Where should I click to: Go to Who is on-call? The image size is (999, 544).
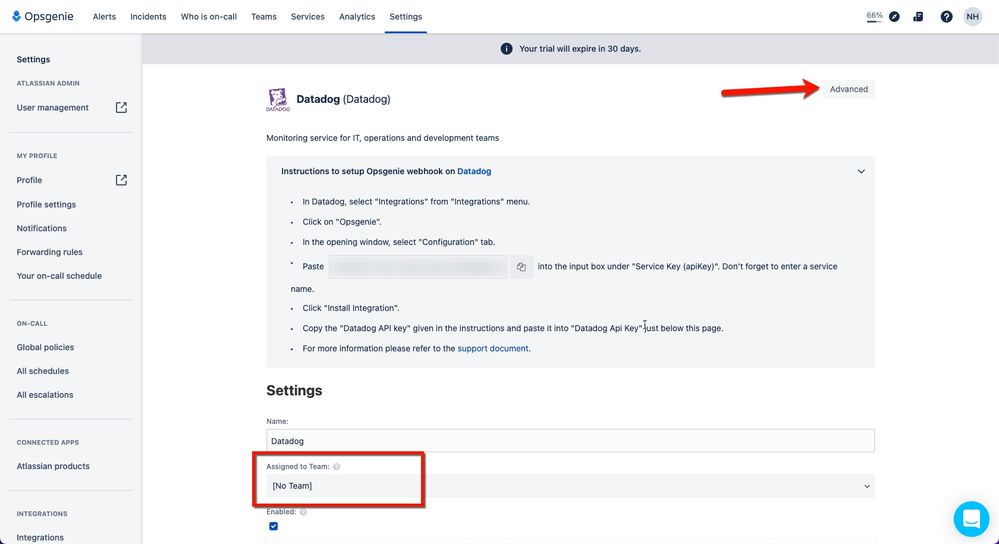coord(209,17)
